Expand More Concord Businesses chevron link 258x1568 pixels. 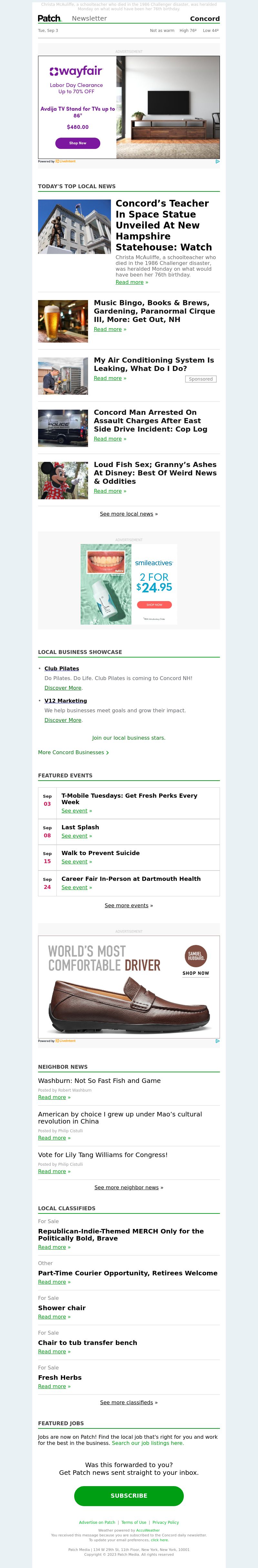point(74,752)
